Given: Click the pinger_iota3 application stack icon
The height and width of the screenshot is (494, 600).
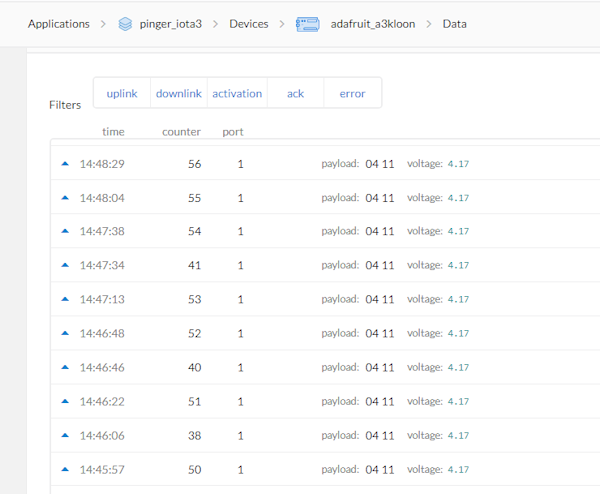Looking at the screenshot, I should point(125,23).
